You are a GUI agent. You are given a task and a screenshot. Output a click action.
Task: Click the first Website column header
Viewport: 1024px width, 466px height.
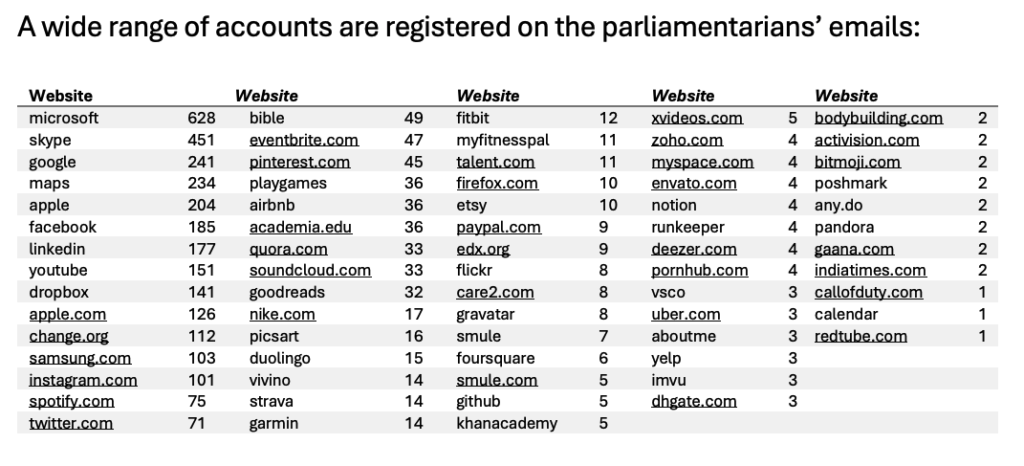click(61, 96)
